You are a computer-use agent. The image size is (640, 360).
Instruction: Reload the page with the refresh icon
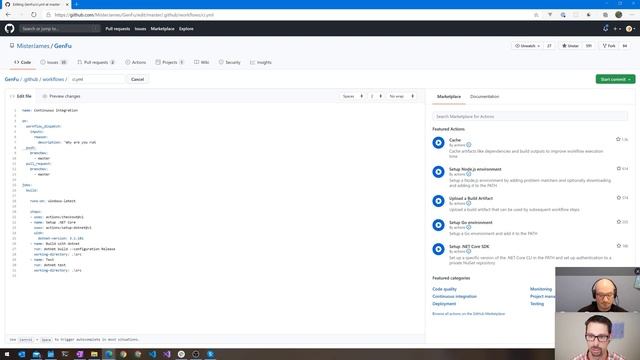click(33, 15)
